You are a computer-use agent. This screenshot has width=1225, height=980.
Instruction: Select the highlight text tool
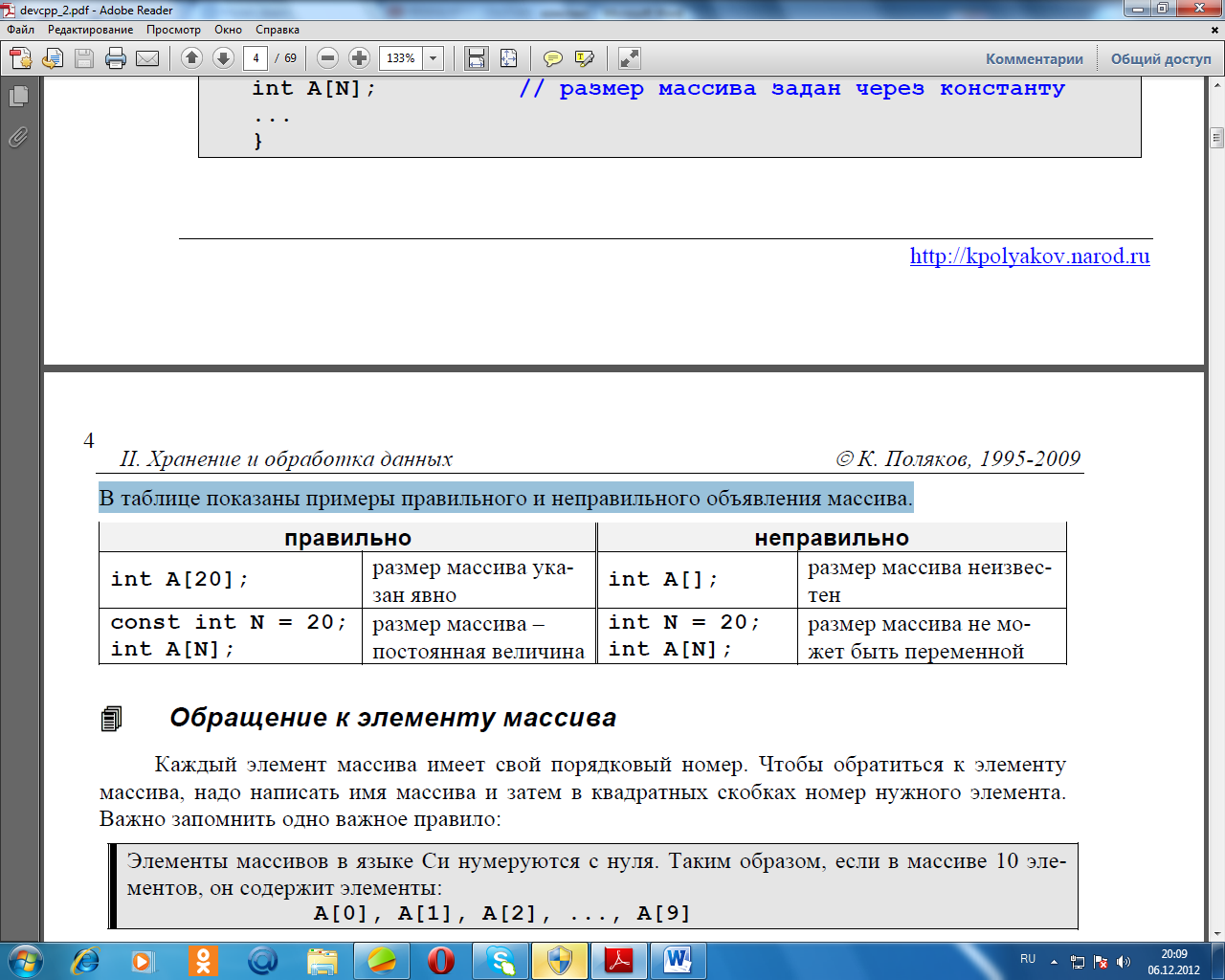584,58
